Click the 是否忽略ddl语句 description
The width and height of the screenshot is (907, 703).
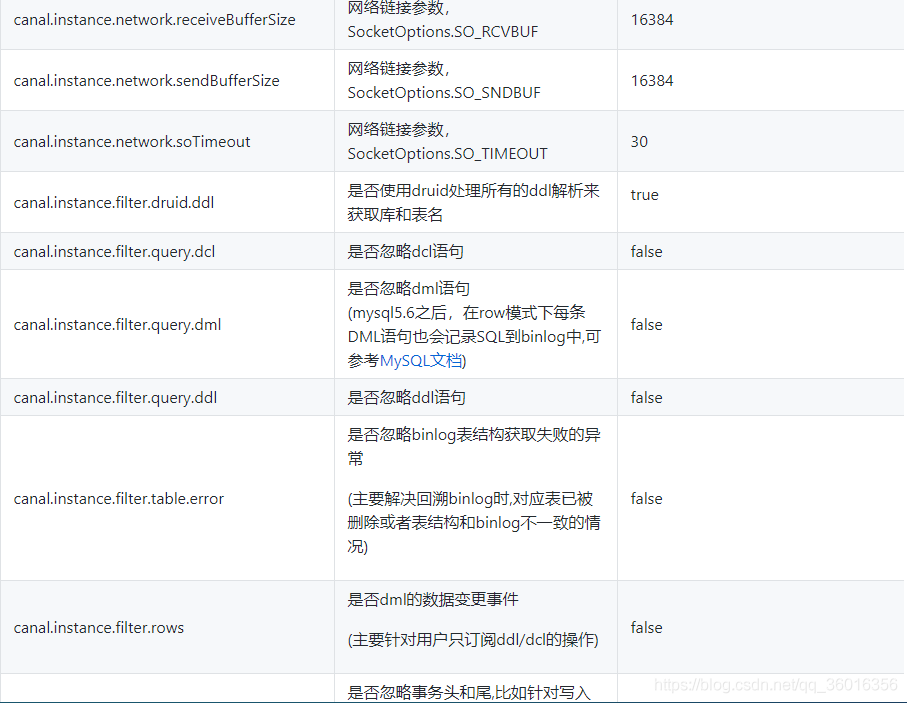pos(407,397)
